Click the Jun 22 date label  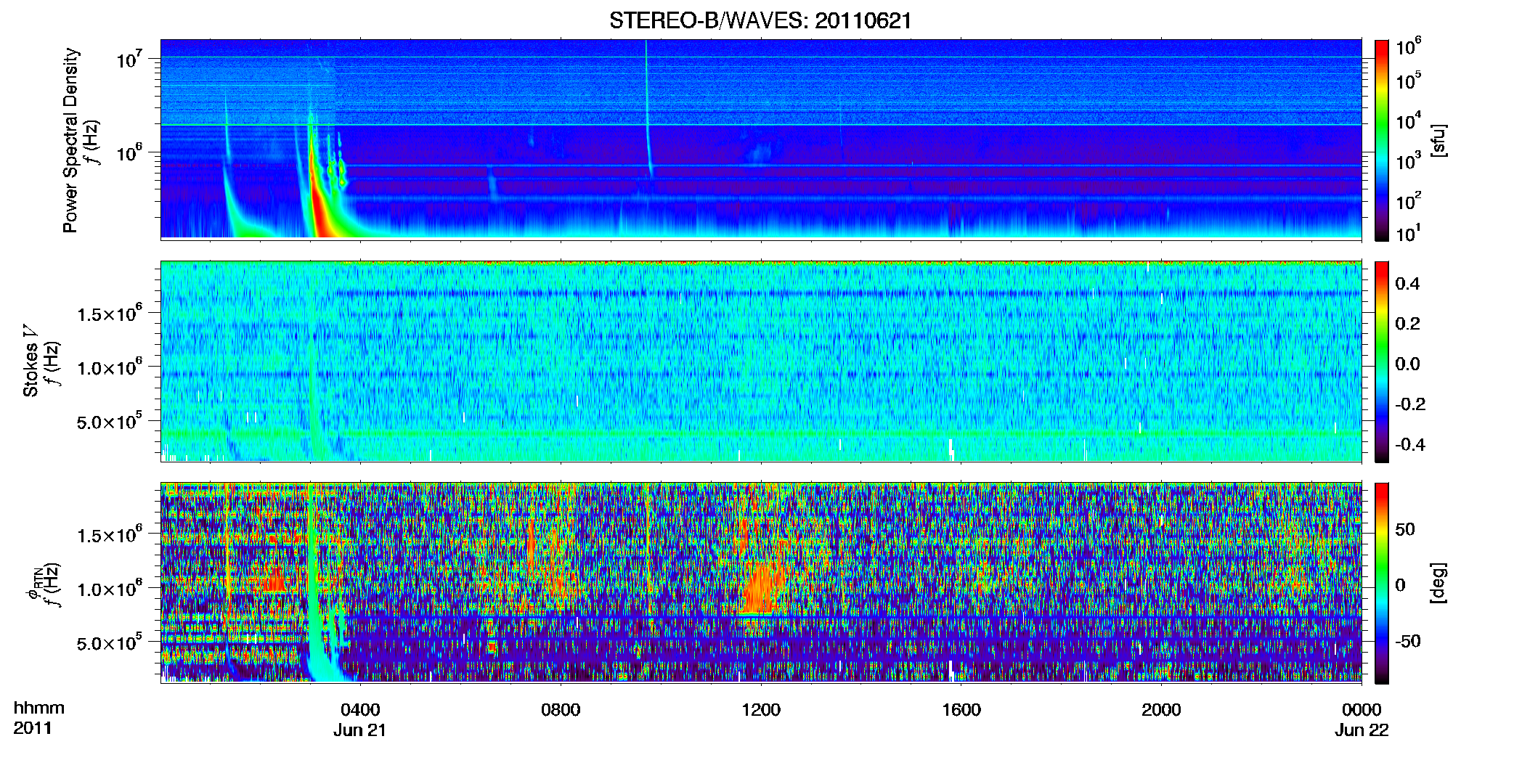pos(1362,730)
